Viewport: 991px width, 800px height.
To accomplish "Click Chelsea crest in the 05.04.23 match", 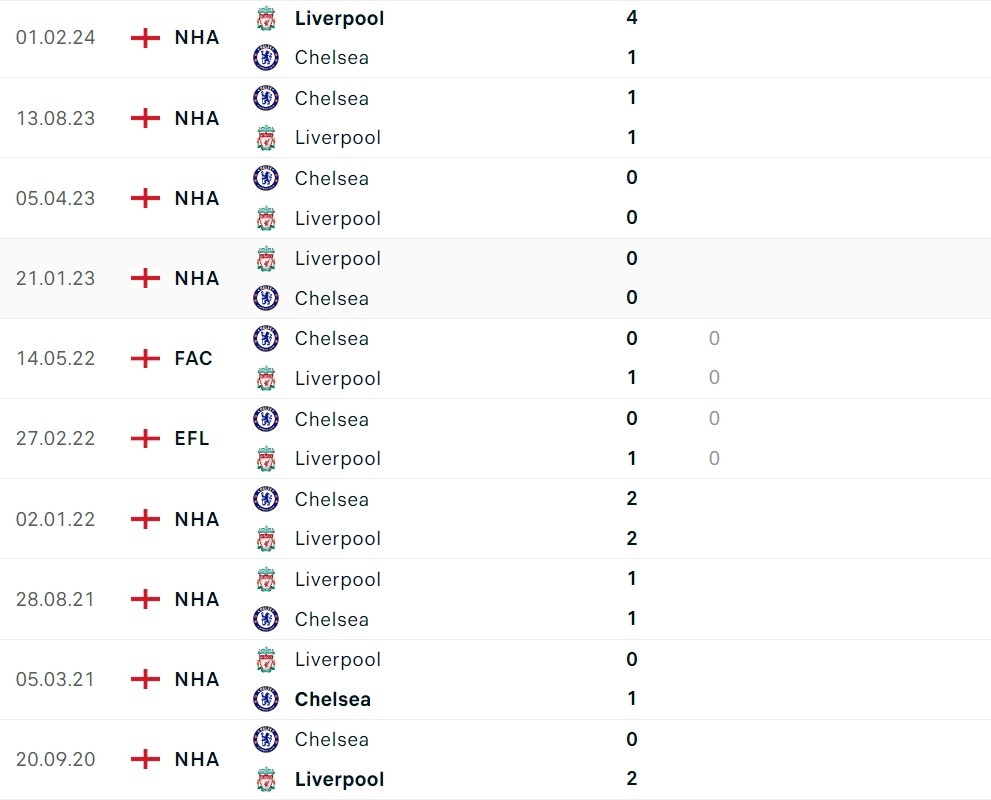I will pyautogui.click(x=266, y=178).
